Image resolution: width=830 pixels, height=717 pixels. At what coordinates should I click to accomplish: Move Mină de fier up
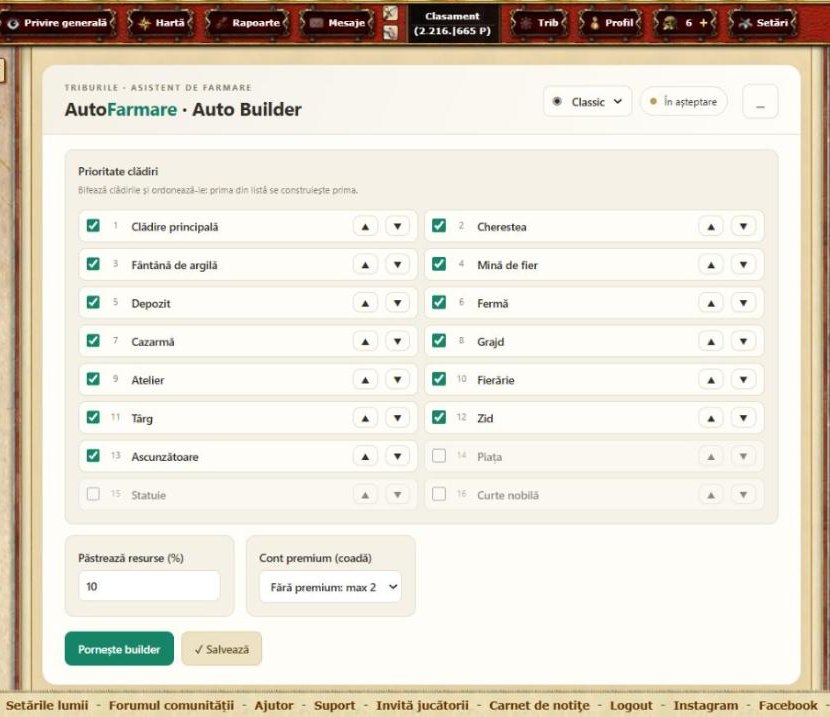pos(711,265)
